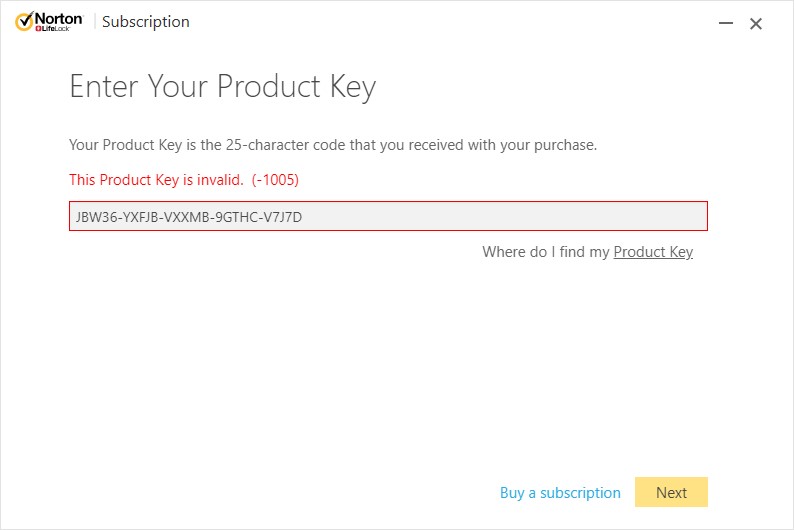Close the Subscription dialog with the X
The width and height of the screenshot is (794, 530).
[x=756, y=23]
